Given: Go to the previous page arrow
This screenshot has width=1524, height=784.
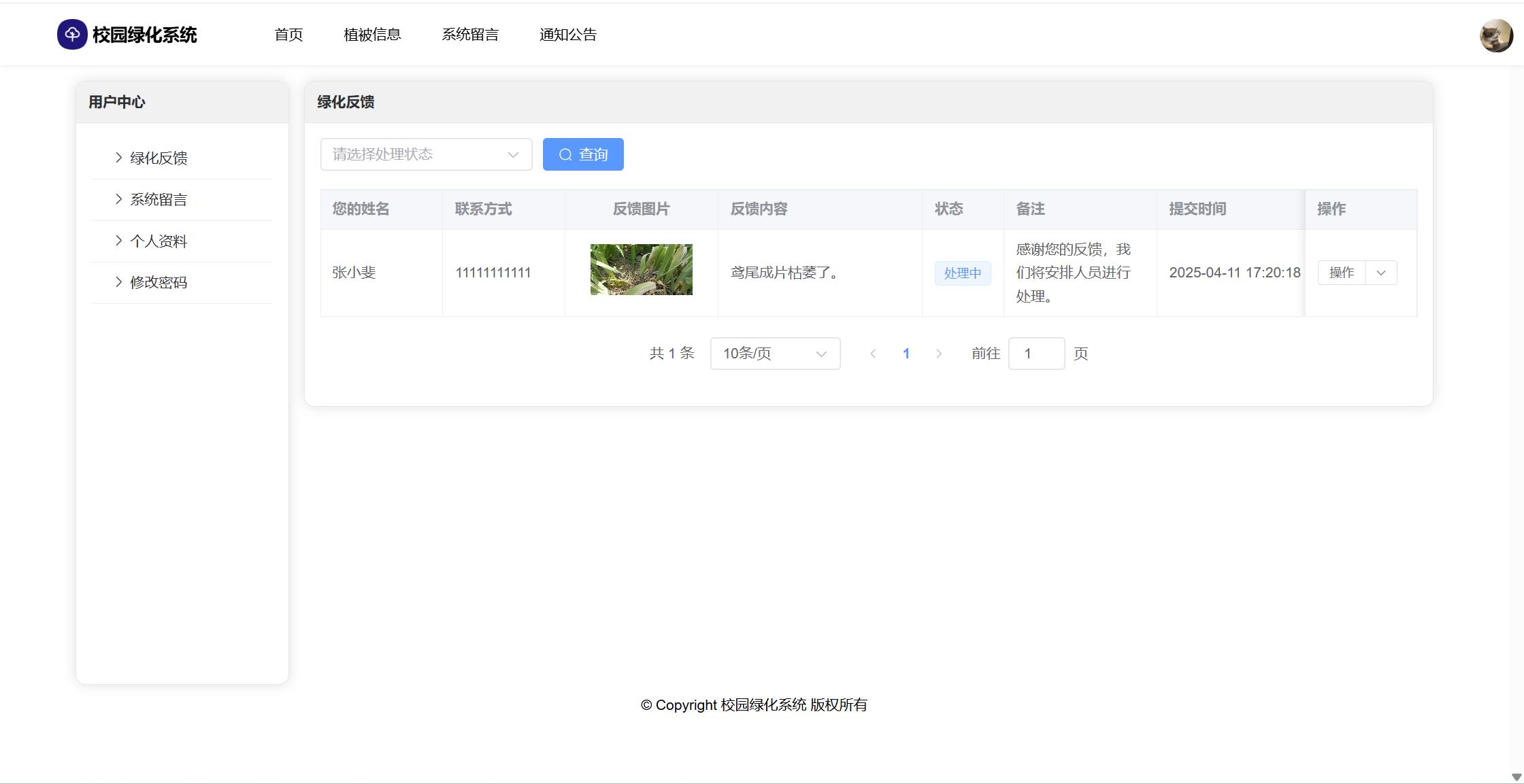Looking at the screenshot, I should (x=873, y=354).
